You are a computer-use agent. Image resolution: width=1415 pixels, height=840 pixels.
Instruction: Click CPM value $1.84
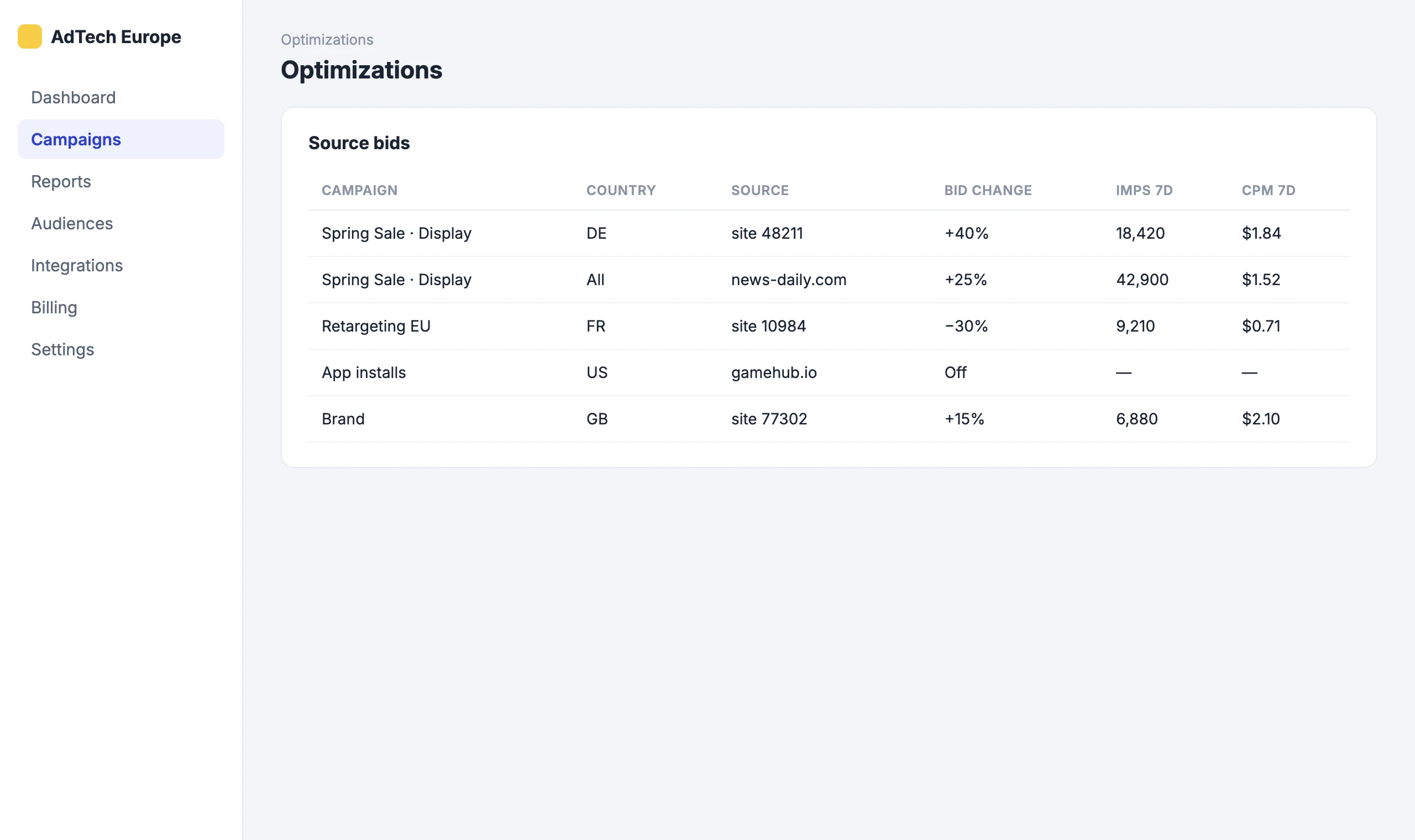[1261, 233]
